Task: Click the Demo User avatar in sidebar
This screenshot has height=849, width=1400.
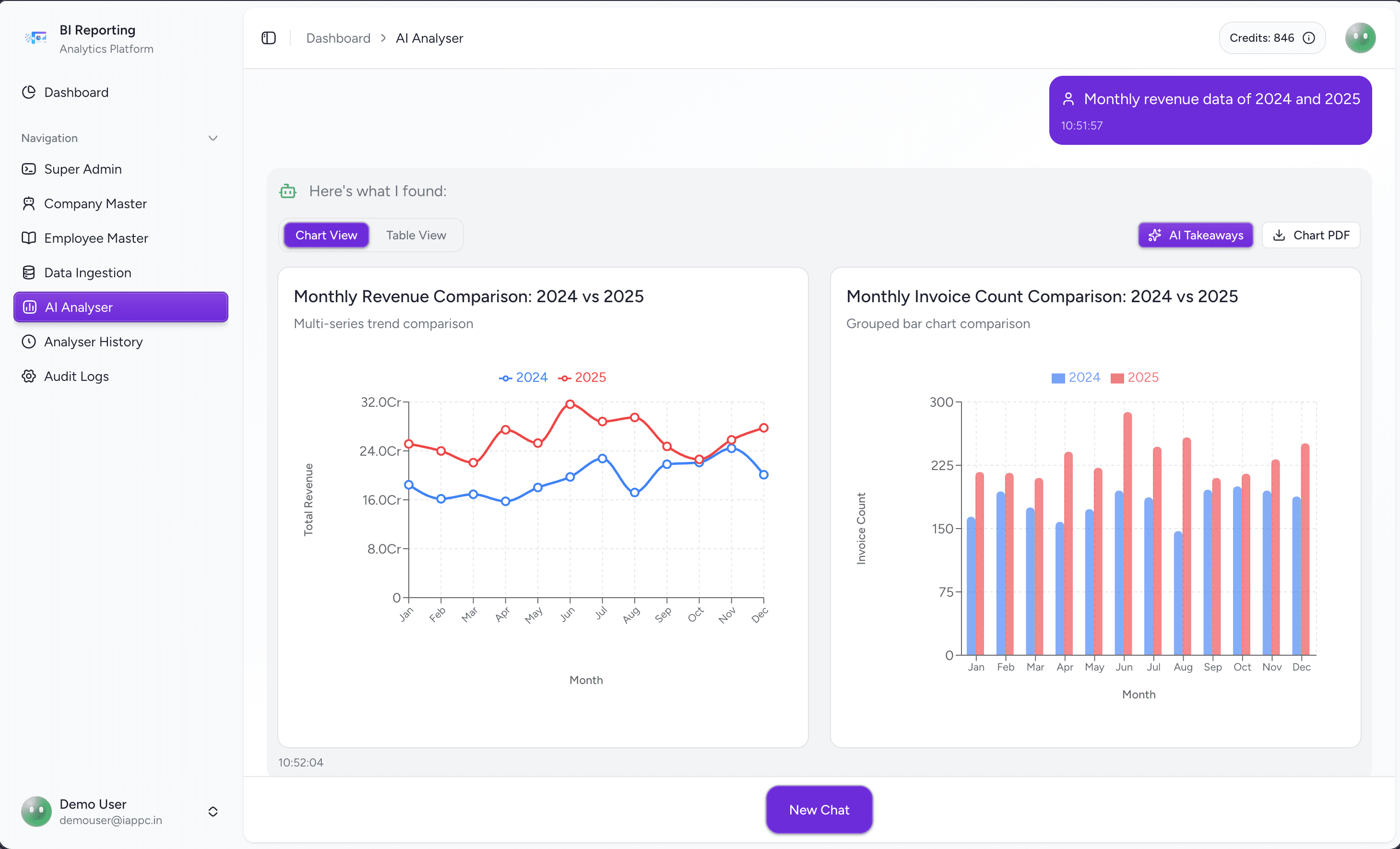Action: [36, 812]
